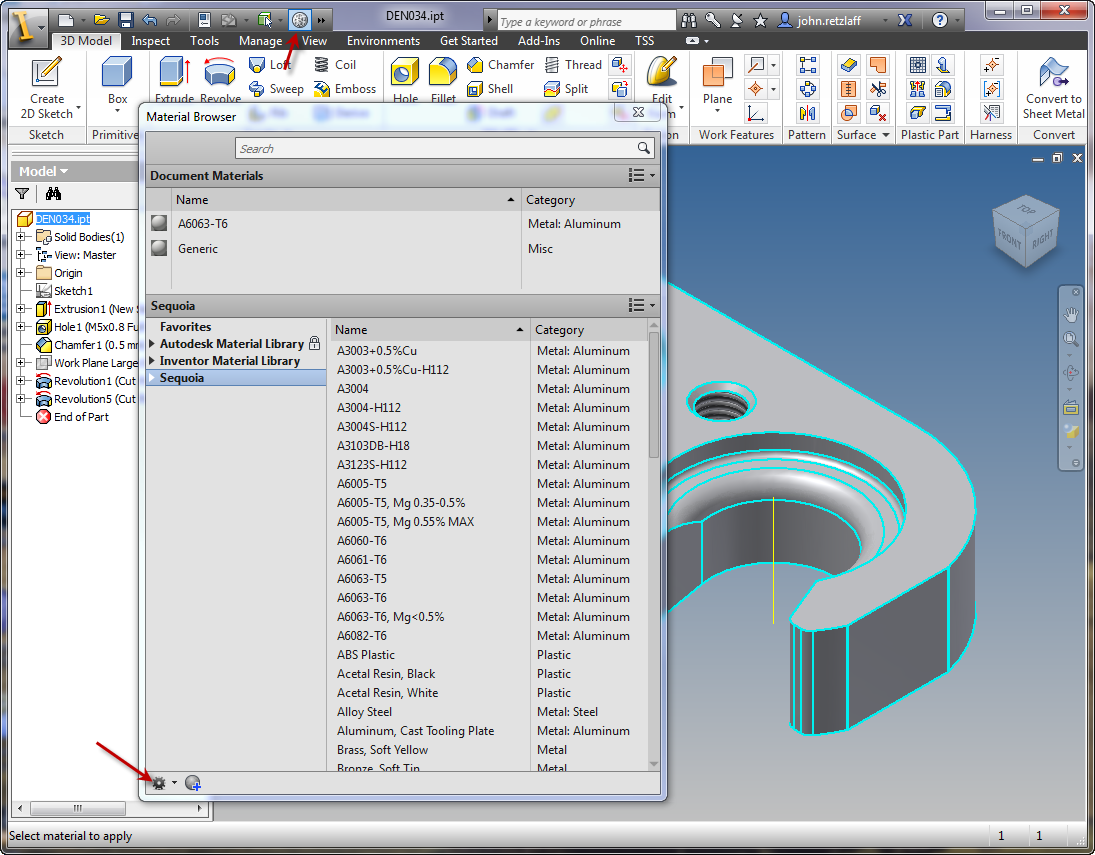Switch to the Tools tab
Image resolution: width=1095 pixels, height=855 pixels.
204,41
